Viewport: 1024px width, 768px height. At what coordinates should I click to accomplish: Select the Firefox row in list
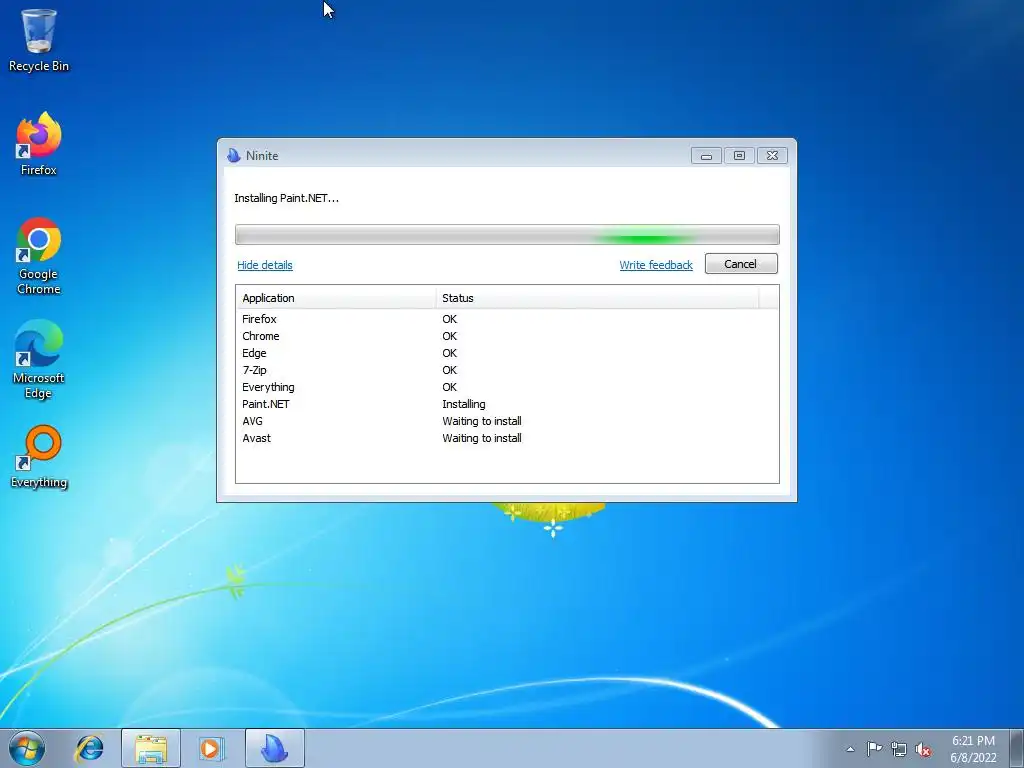click(x=507, y=319)
